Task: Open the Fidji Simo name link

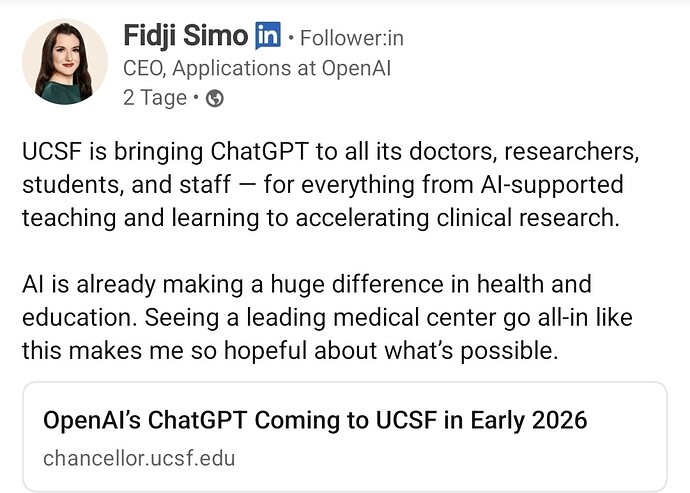Action: (185, 37)
